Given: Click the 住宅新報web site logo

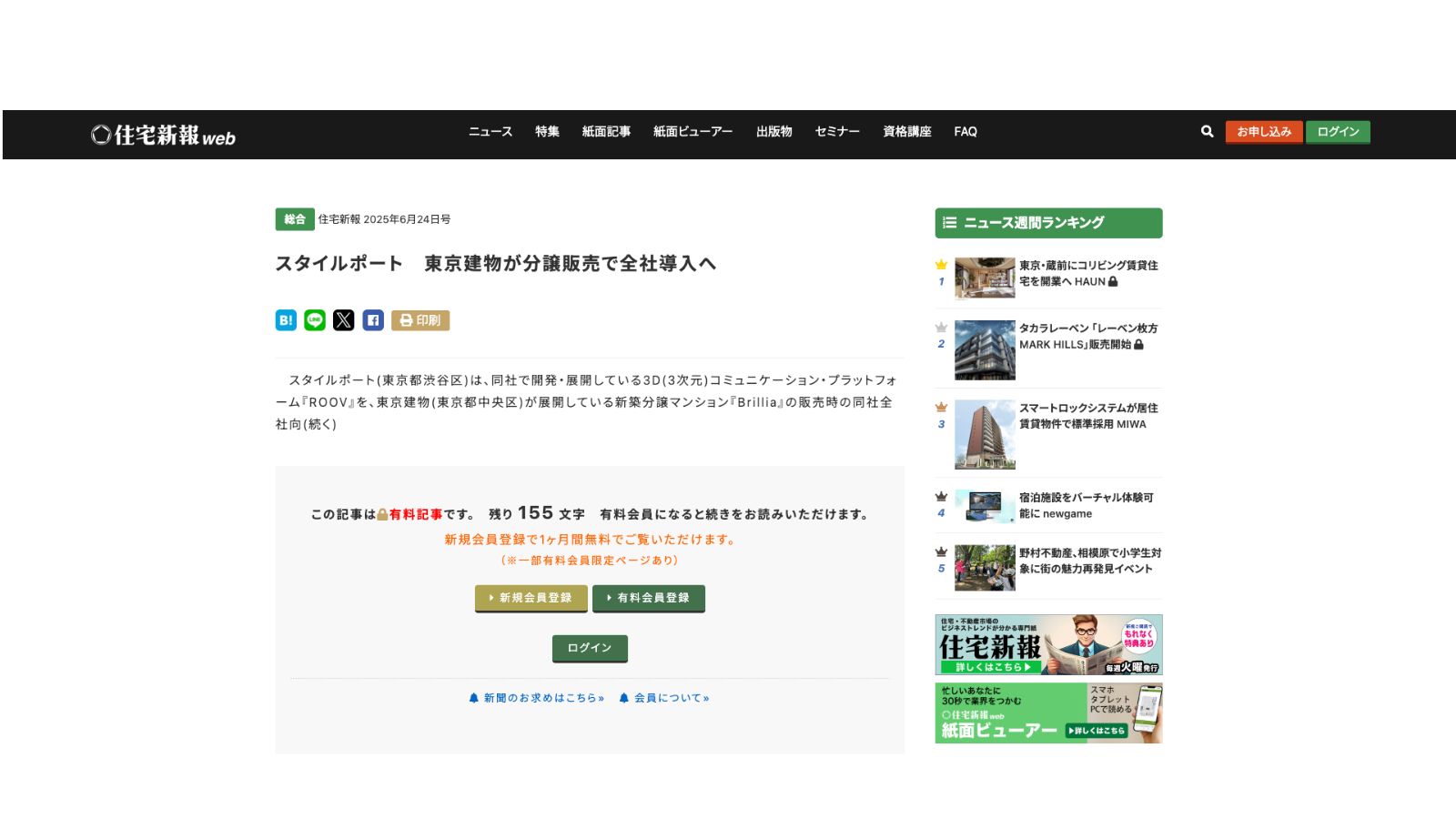Looking at the screenshot, I should [x=163, y=136].
